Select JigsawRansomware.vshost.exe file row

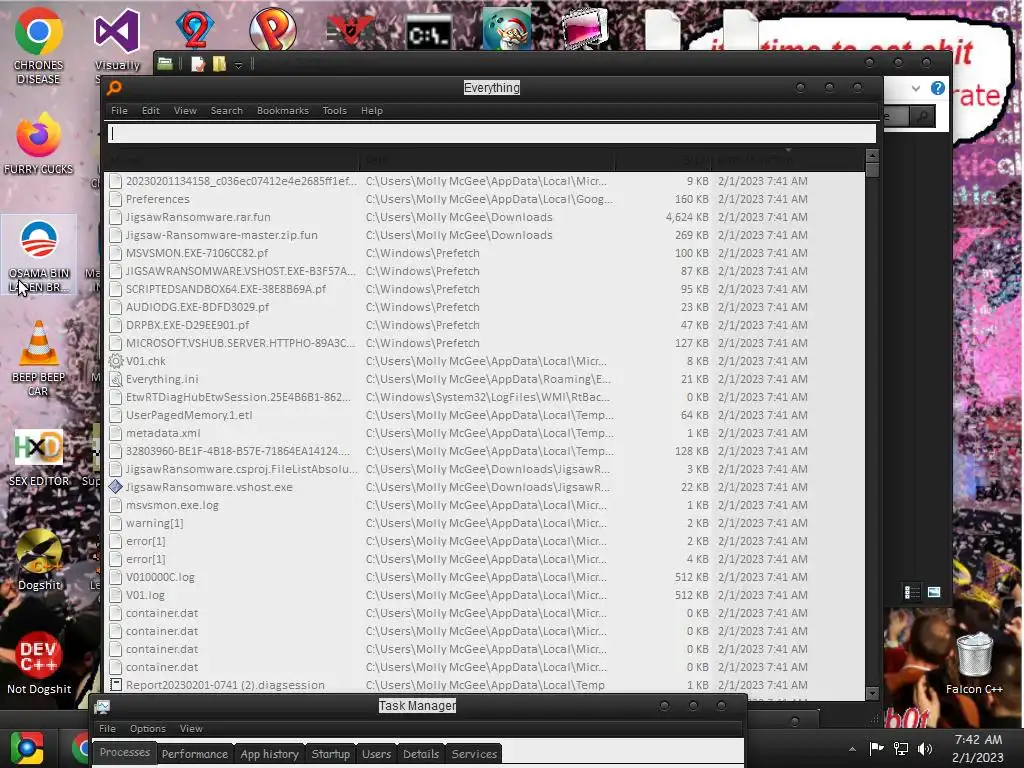point(485,487)
